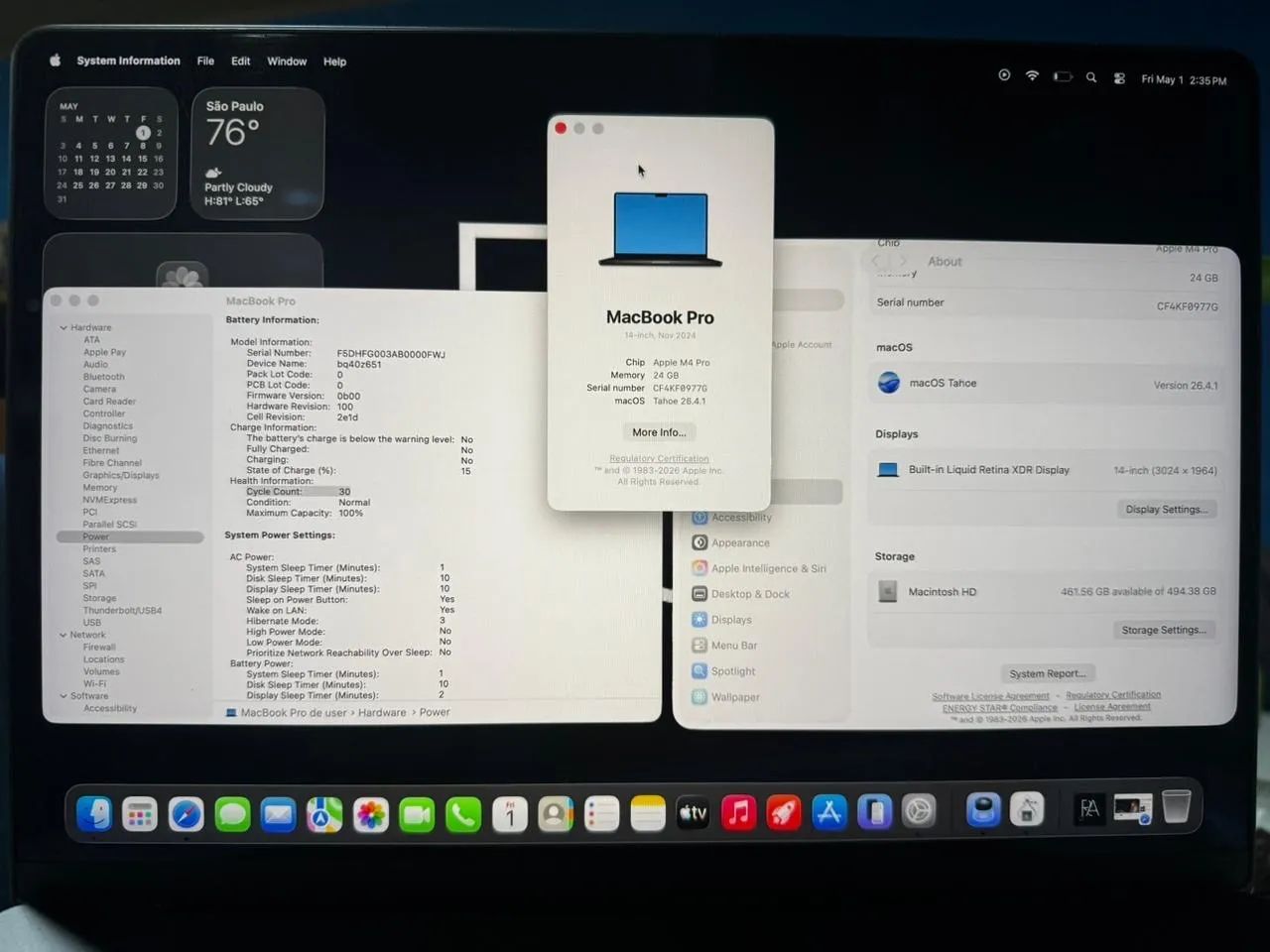Viewport: 1270px width, 952px height.
Task: Open the Window menu
Action: 287,61
